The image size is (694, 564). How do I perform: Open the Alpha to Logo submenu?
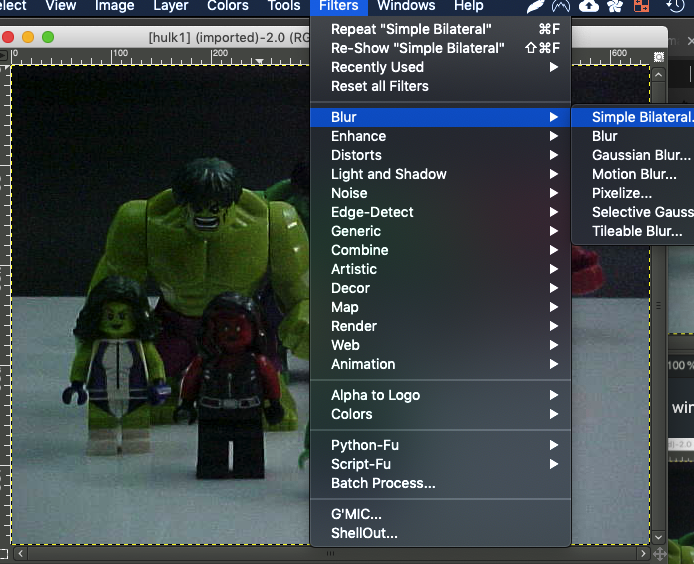[x=440, y=395]
